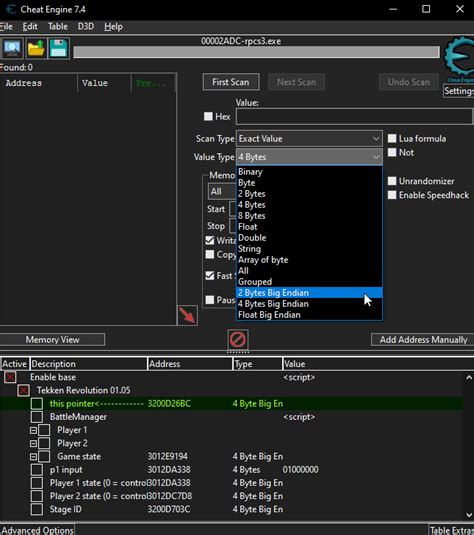Toggle the Fast Scan checkbox

pyautogui.click(x=210, y=275)
